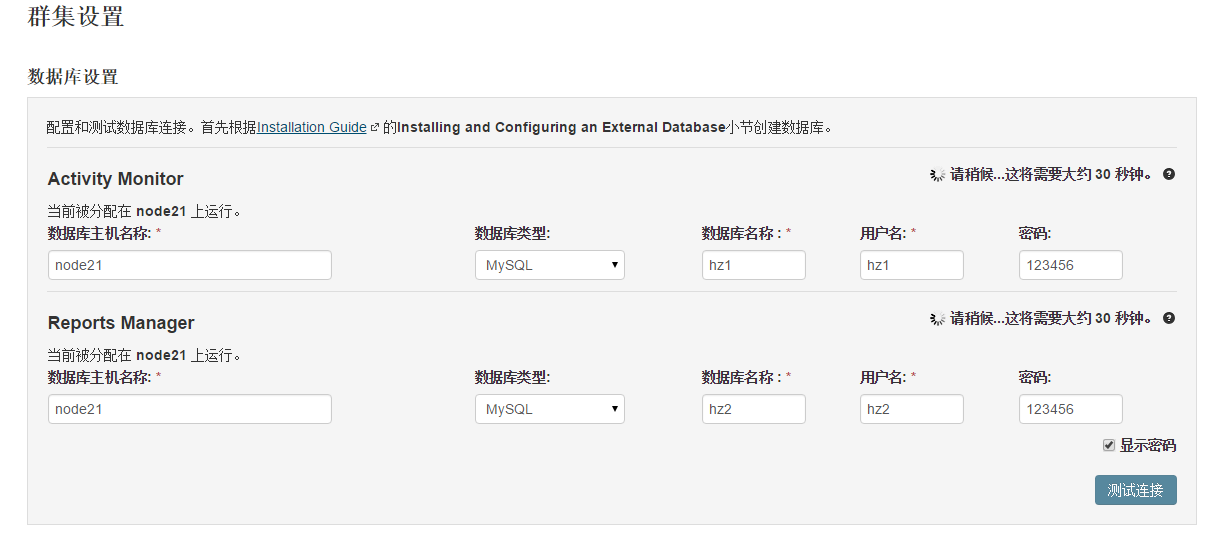This screenshot has height=537, width=1216.
Task: Click Activity Monitor database host field node21
Action: pyautogui.click(x=190, y=265)
